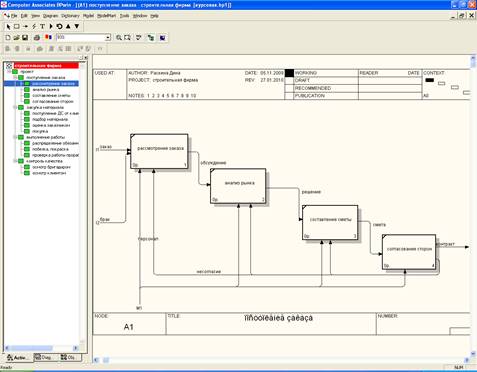477x372 pixels.
Task: Click the explorer panel horizontal scrollbar
Action: 42,348
